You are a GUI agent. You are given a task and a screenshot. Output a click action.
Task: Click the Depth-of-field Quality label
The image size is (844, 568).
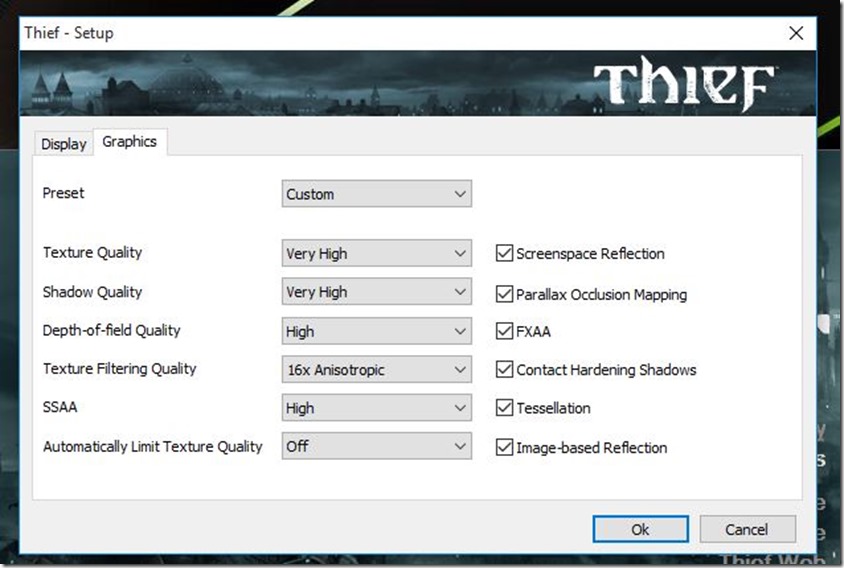pos(111,330)
